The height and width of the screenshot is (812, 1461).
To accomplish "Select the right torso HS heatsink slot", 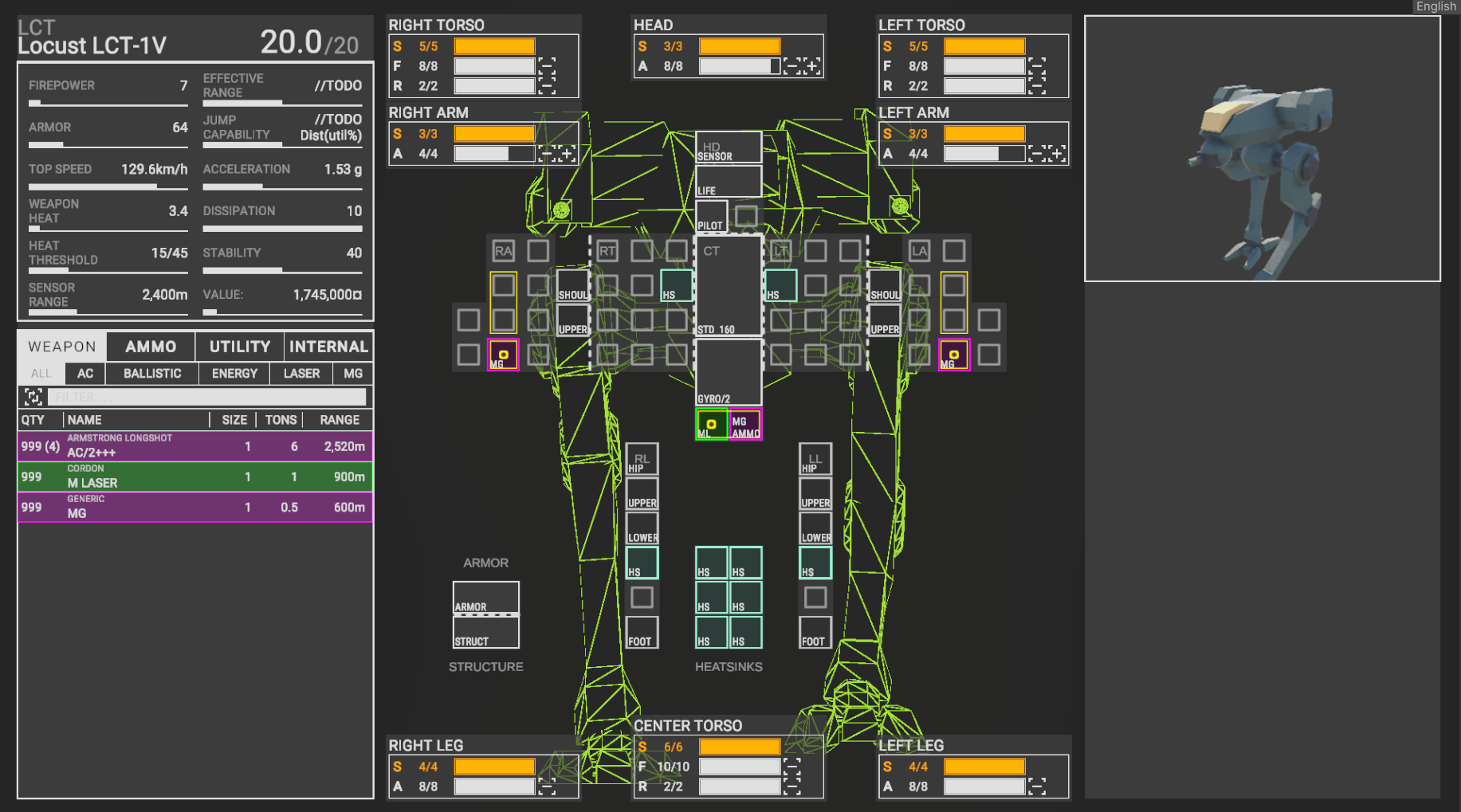I will 676,285.
